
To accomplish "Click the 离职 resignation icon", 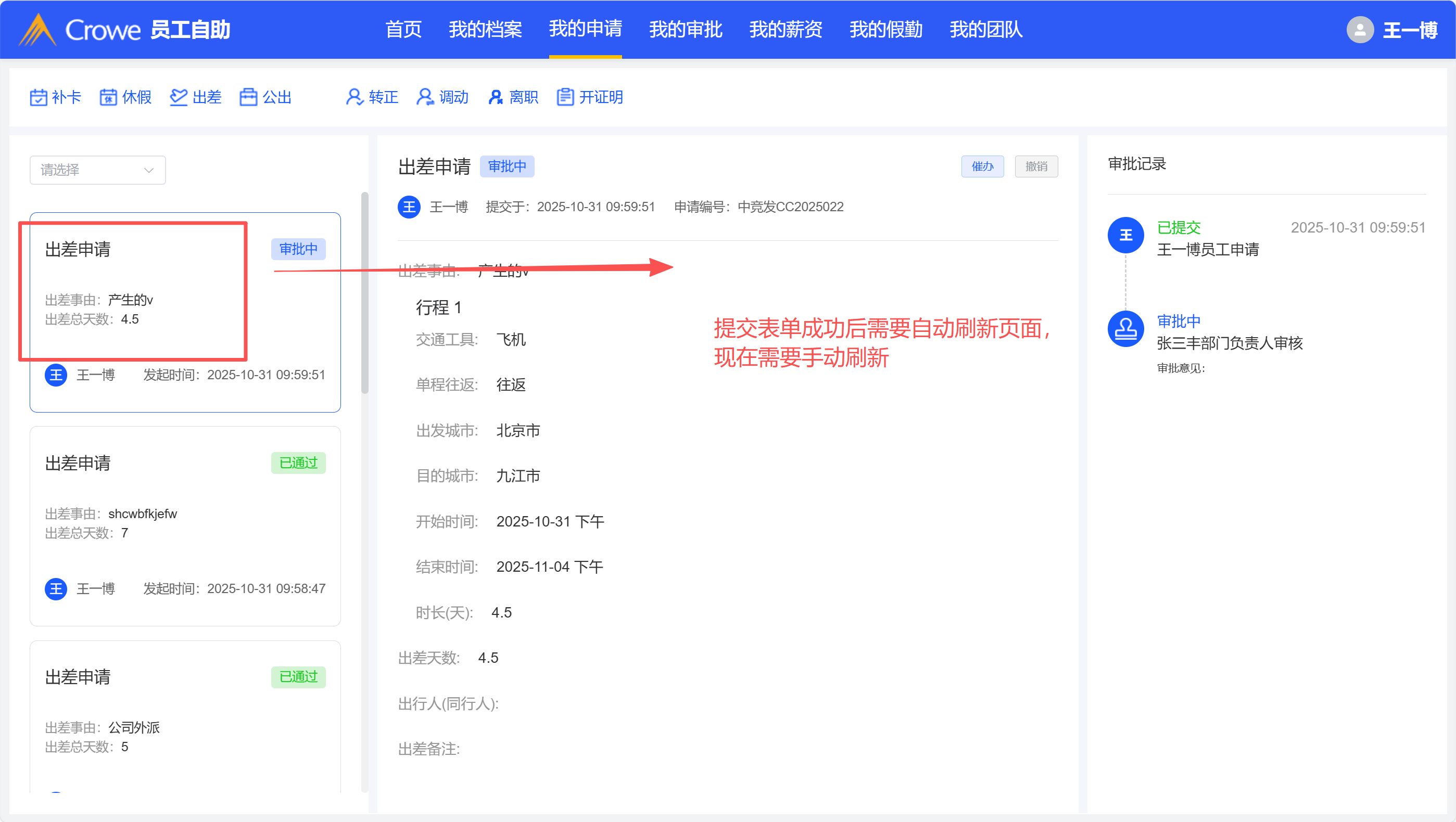I will click(496, 97).
